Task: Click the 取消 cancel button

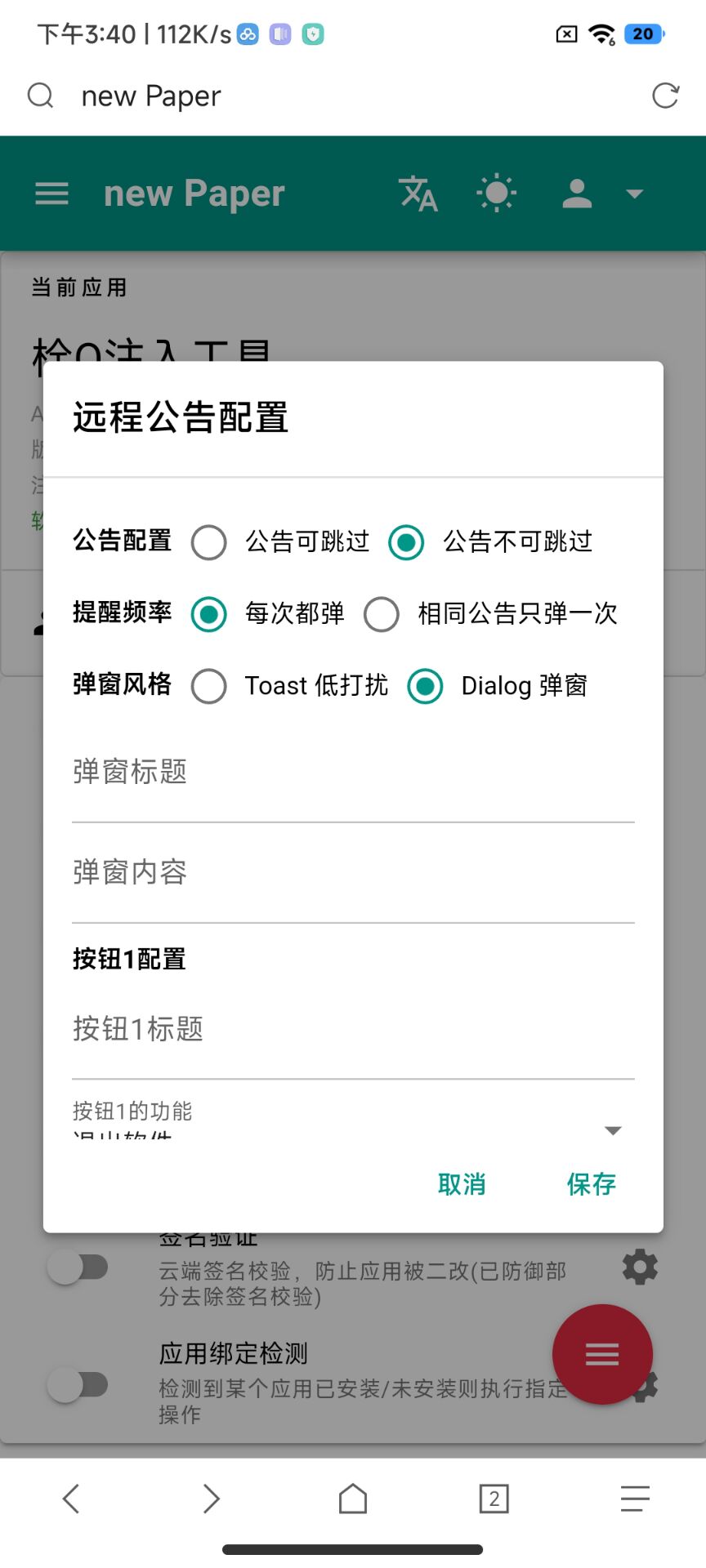Action: [462, 1184]
